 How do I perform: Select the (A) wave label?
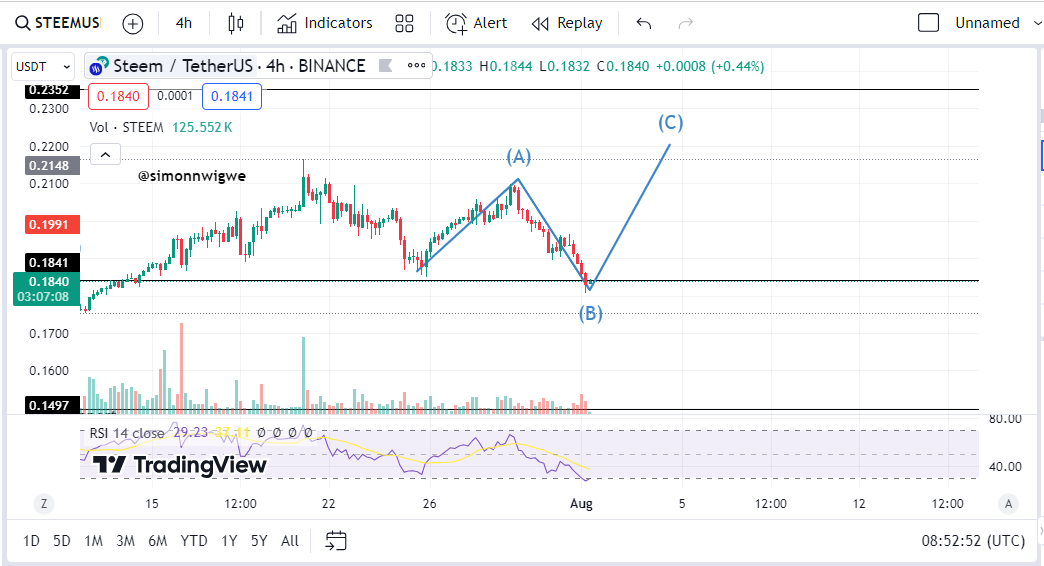click(x=519, y=156)
